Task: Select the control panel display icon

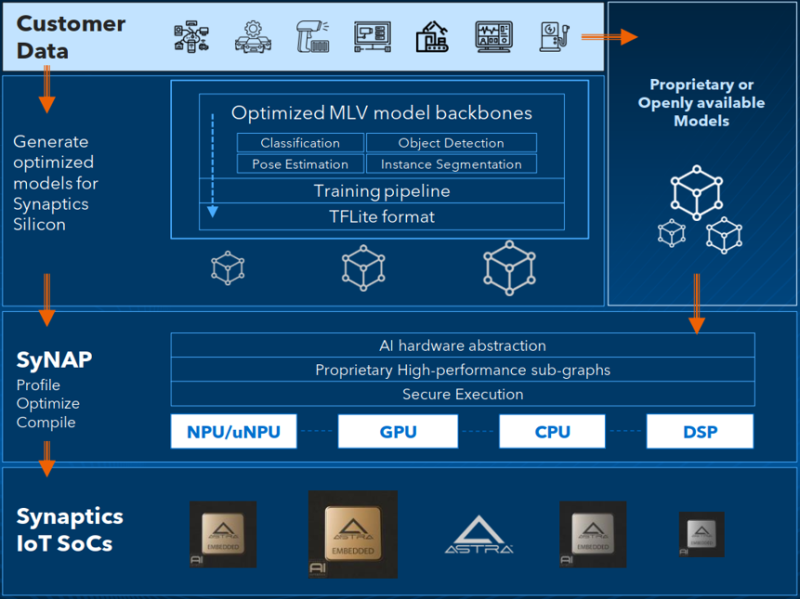Action: [x=372, y=37]
